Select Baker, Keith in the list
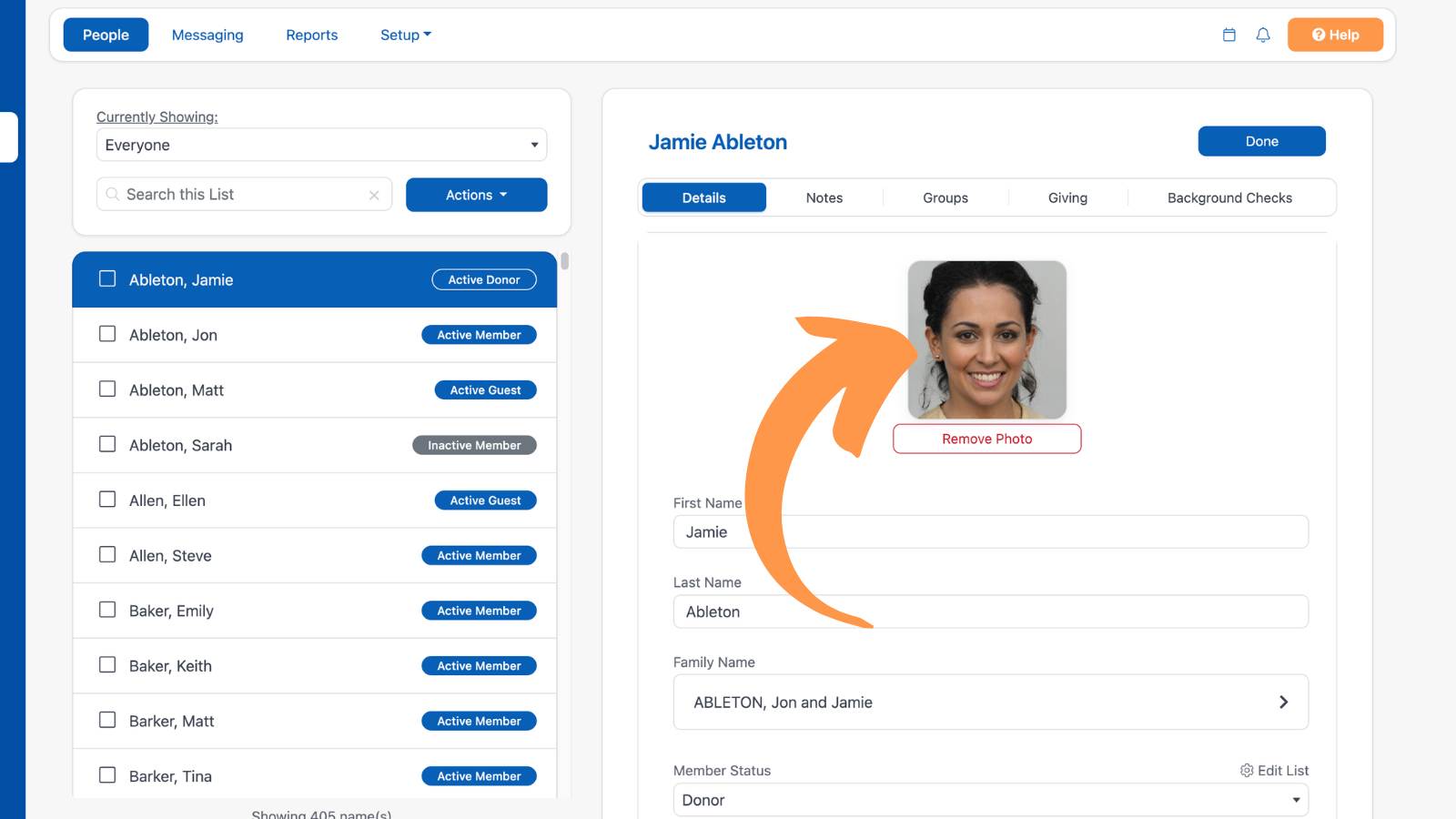Image resolution: width=1456 pixels, height=819 pixels. pyautogui.click(x=315, y=666)
